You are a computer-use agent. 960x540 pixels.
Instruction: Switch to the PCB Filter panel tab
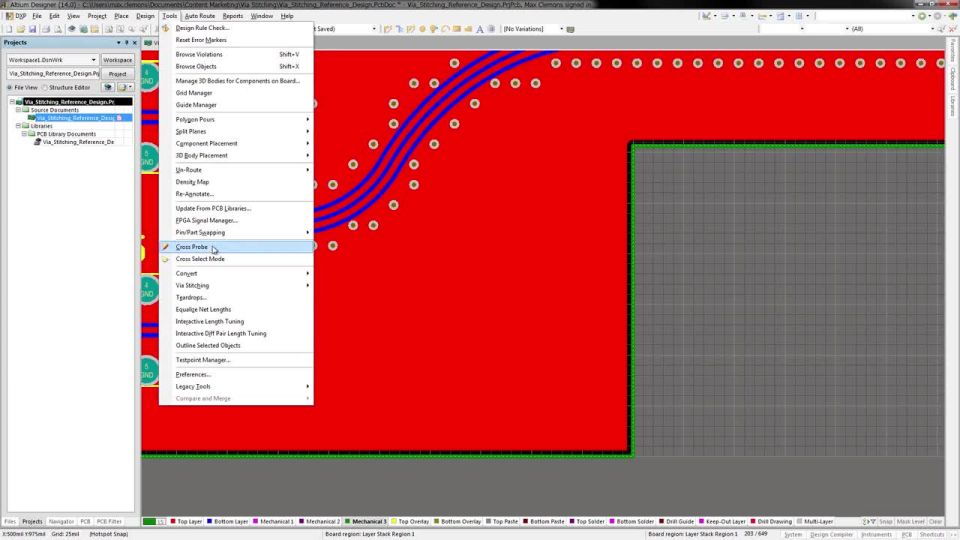click(x=109, y=522)
